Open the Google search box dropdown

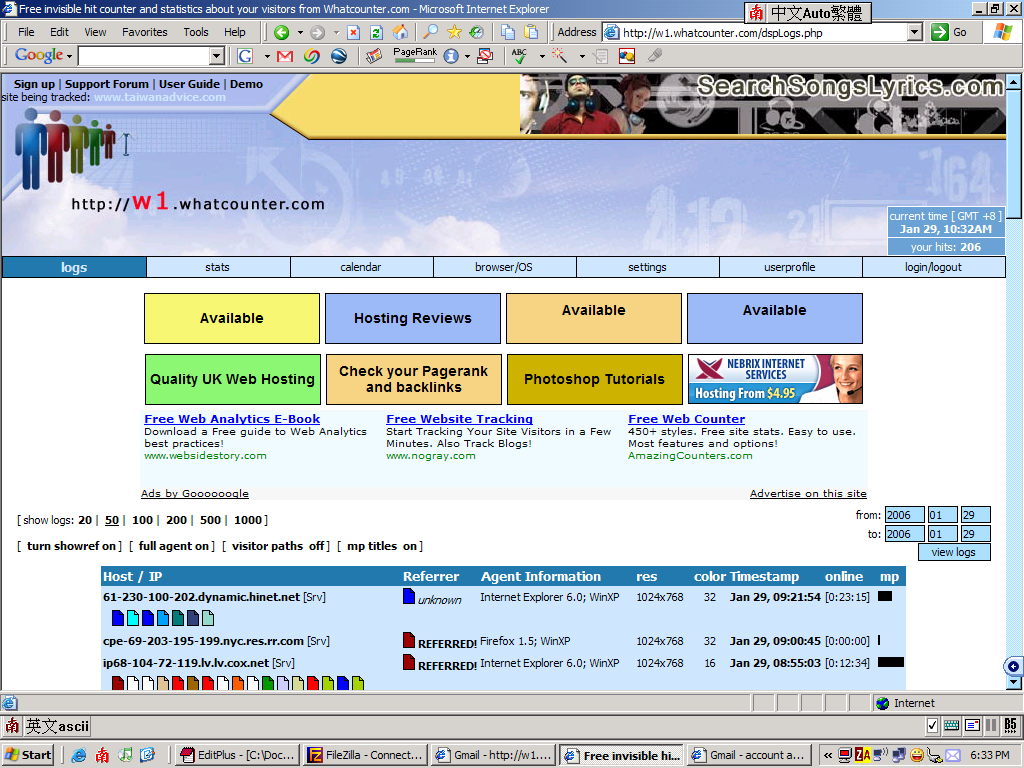(x=217, y=56)
